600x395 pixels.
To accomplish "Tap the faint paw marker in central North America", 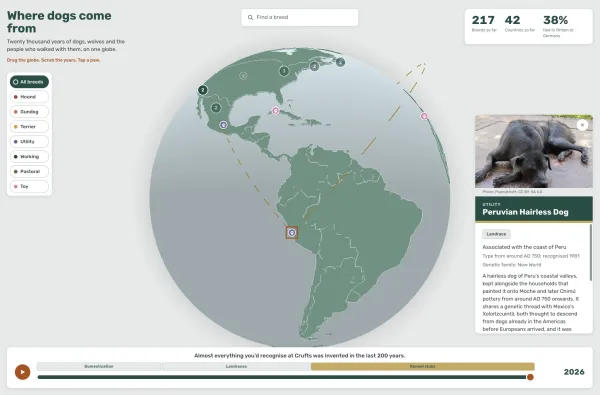I will [243, 76].
